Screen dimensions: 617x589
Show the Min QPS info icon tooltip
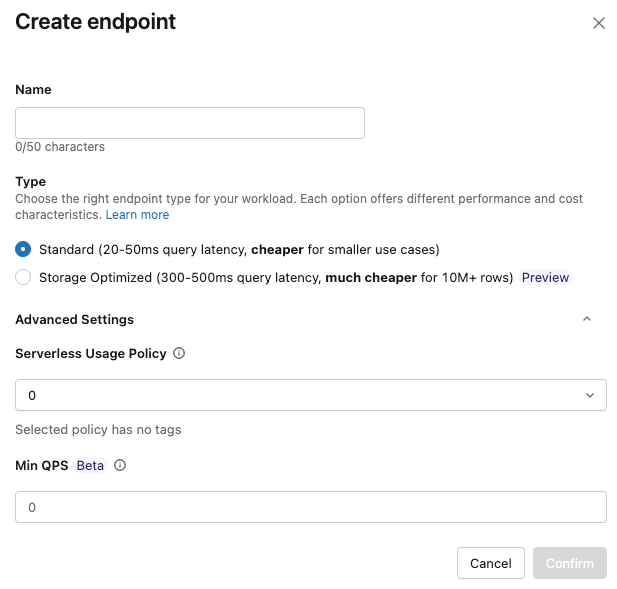tap(120, 465)
